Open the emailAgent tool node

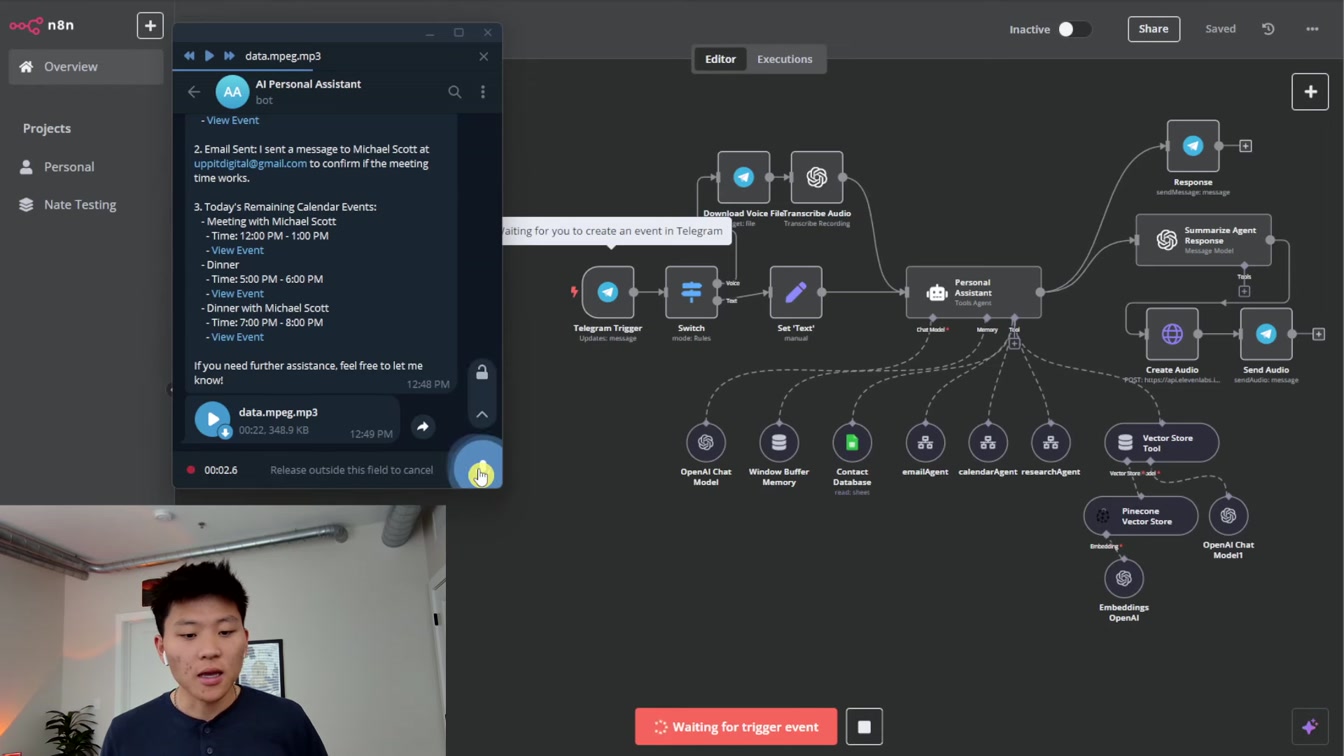[925, 442]
